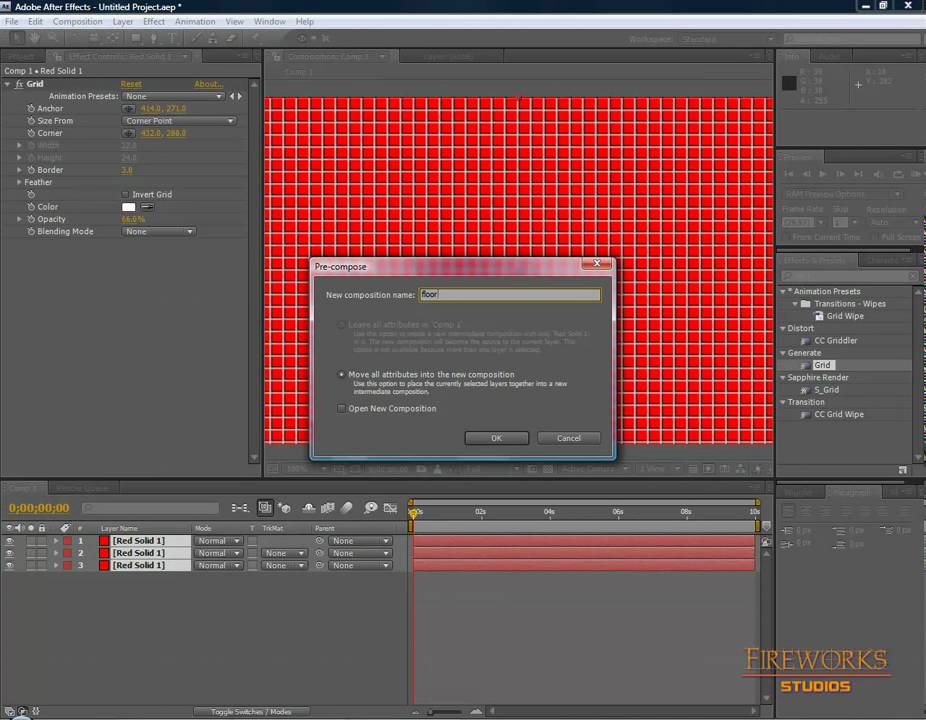The width and height of the screenshot is (926, 720).
Task: Collapse the Distort effects category
Action: pos(783,328)
